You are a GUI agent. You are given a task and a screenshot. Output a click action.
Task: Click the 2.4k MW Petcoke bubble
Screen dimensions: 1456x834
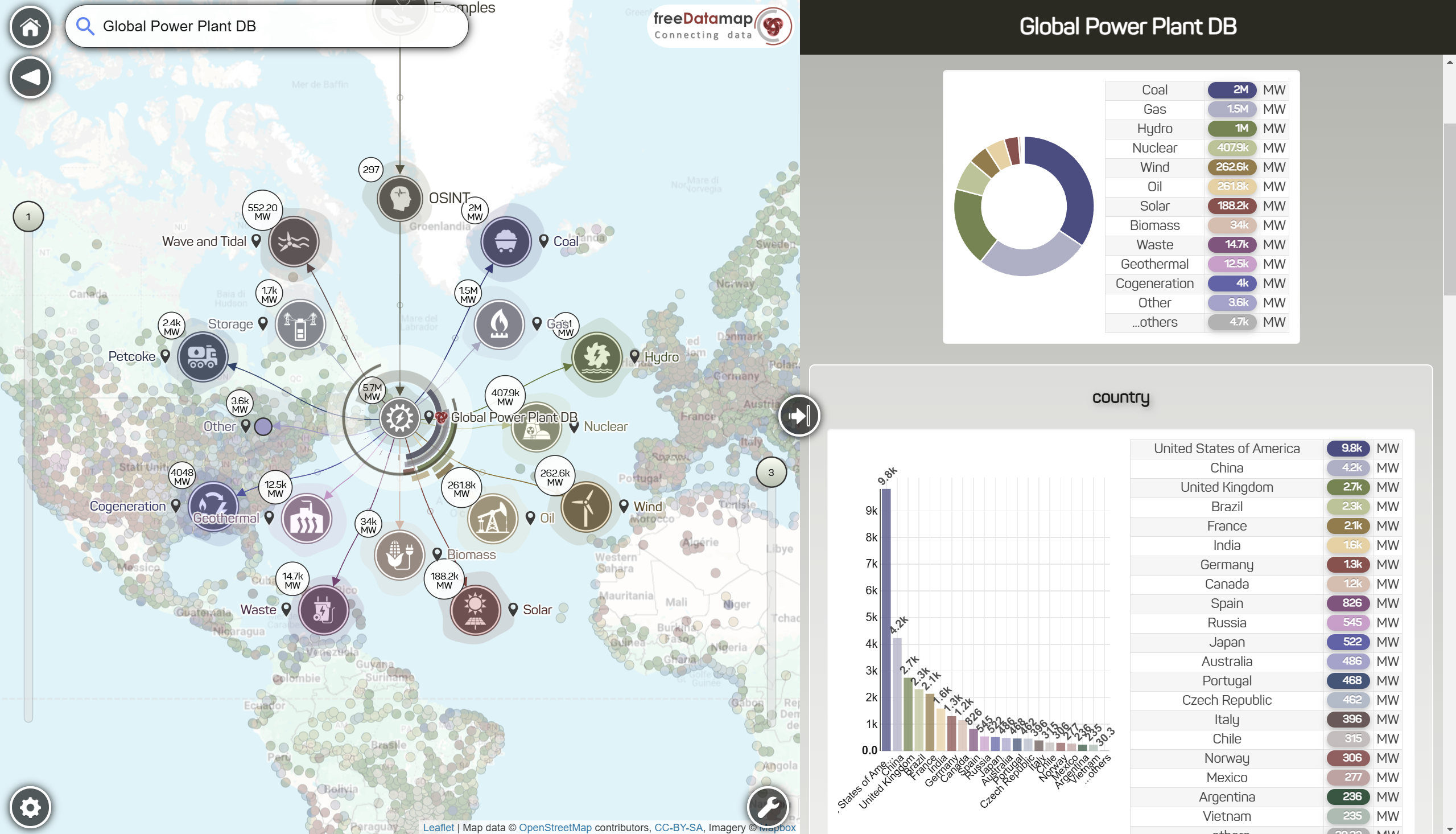coord(172,327)
